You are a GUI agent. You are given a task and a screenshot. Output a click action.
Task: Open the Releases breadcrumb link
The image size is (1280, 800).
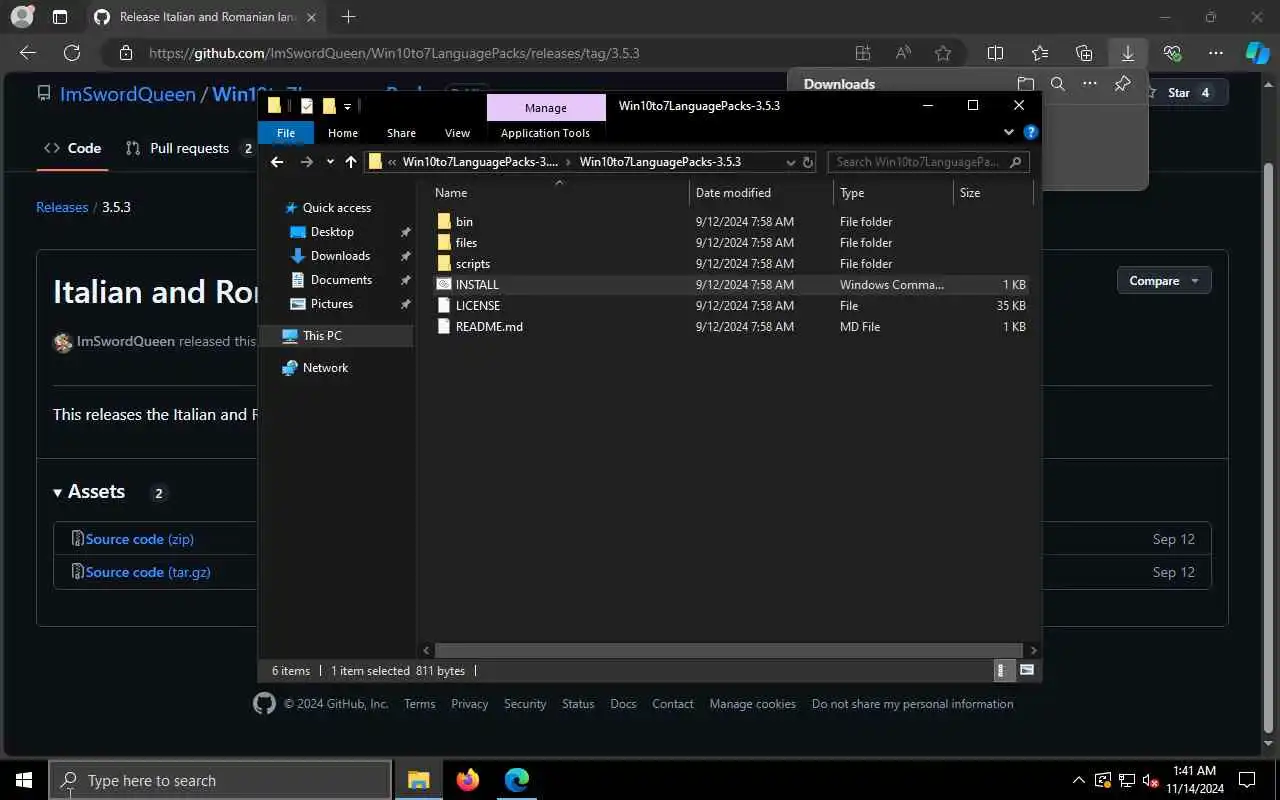coord(62,207)
